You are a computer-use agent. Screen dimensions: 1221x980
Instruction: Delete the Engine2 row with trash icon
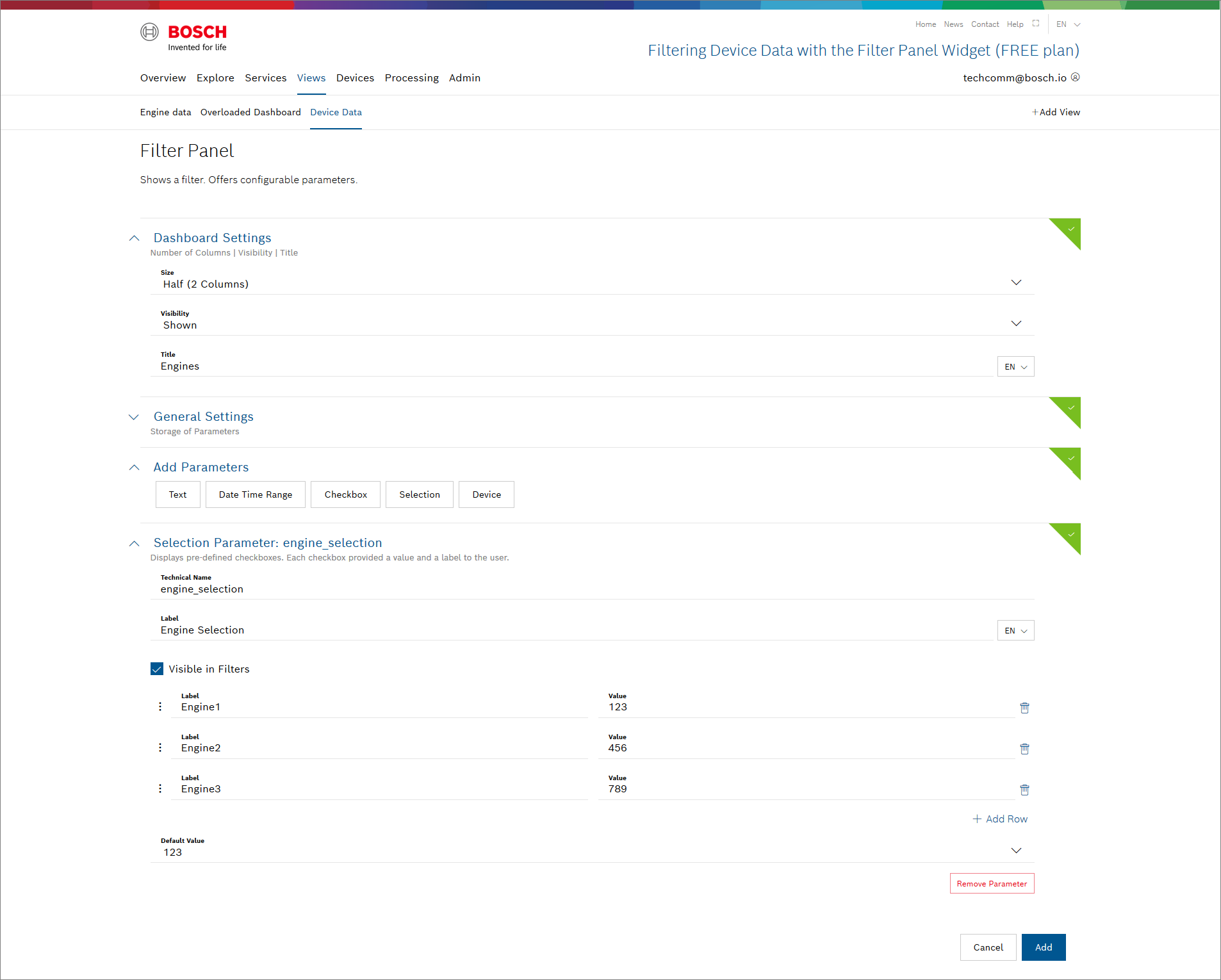[1024, 749]
